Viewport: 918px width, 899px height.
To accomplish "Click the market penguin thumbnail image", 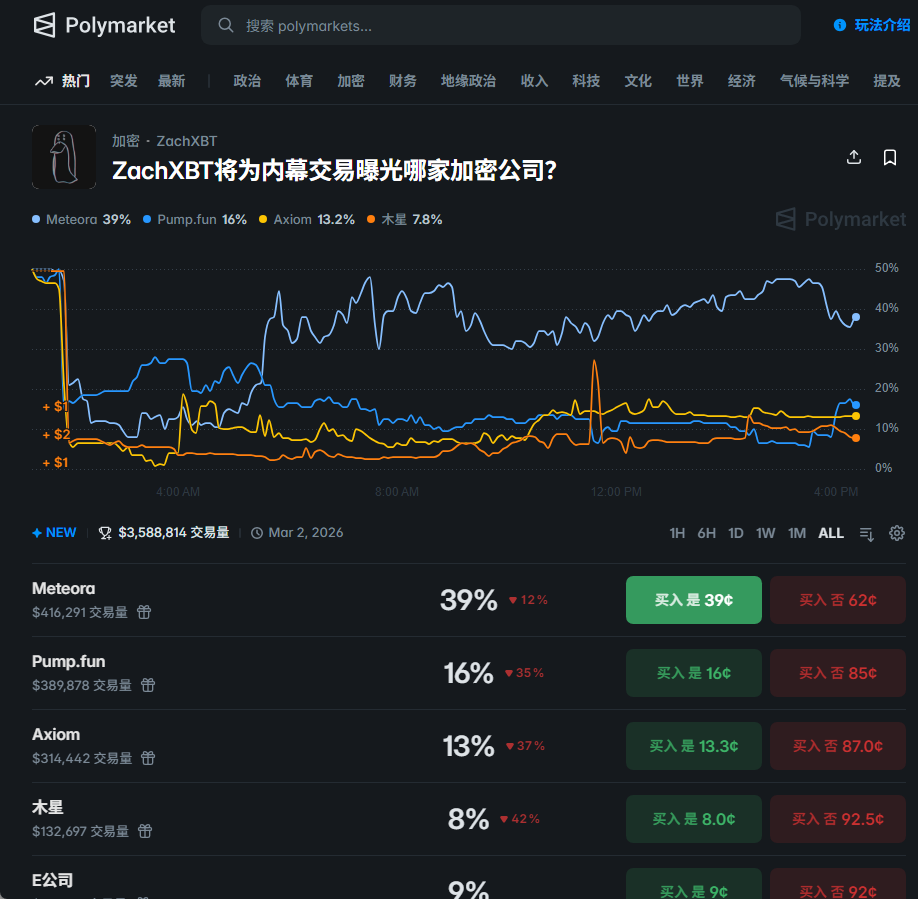I will (64, 157).
